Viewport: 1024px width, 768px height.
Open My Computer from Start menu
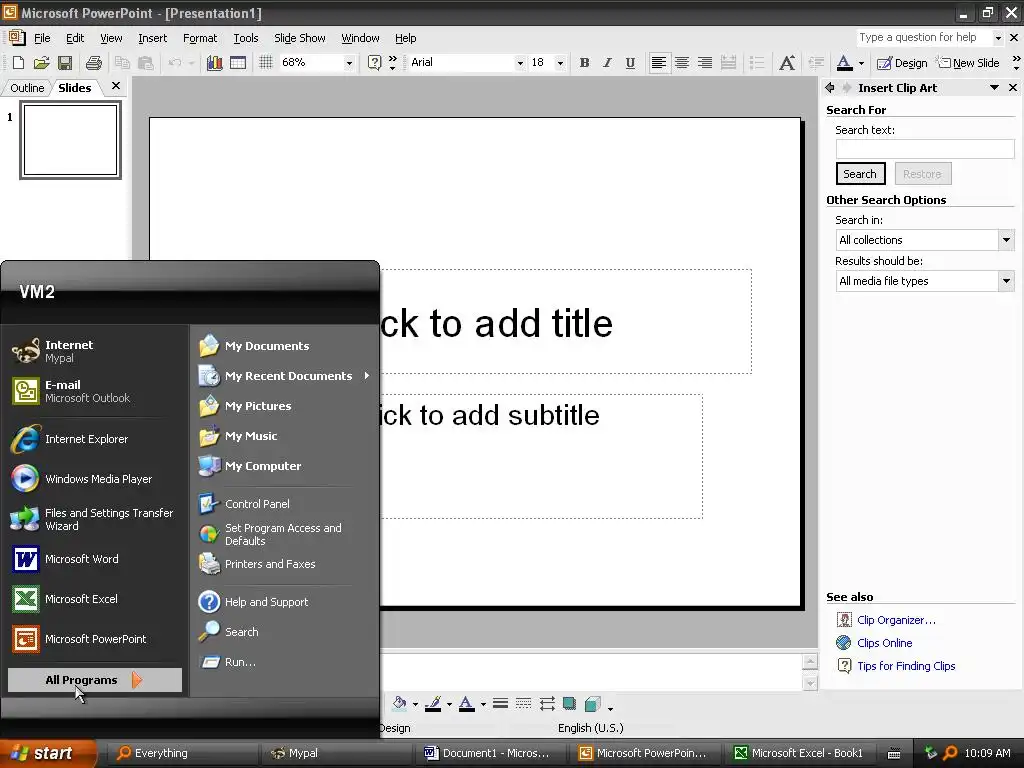(x=263, y=466)
